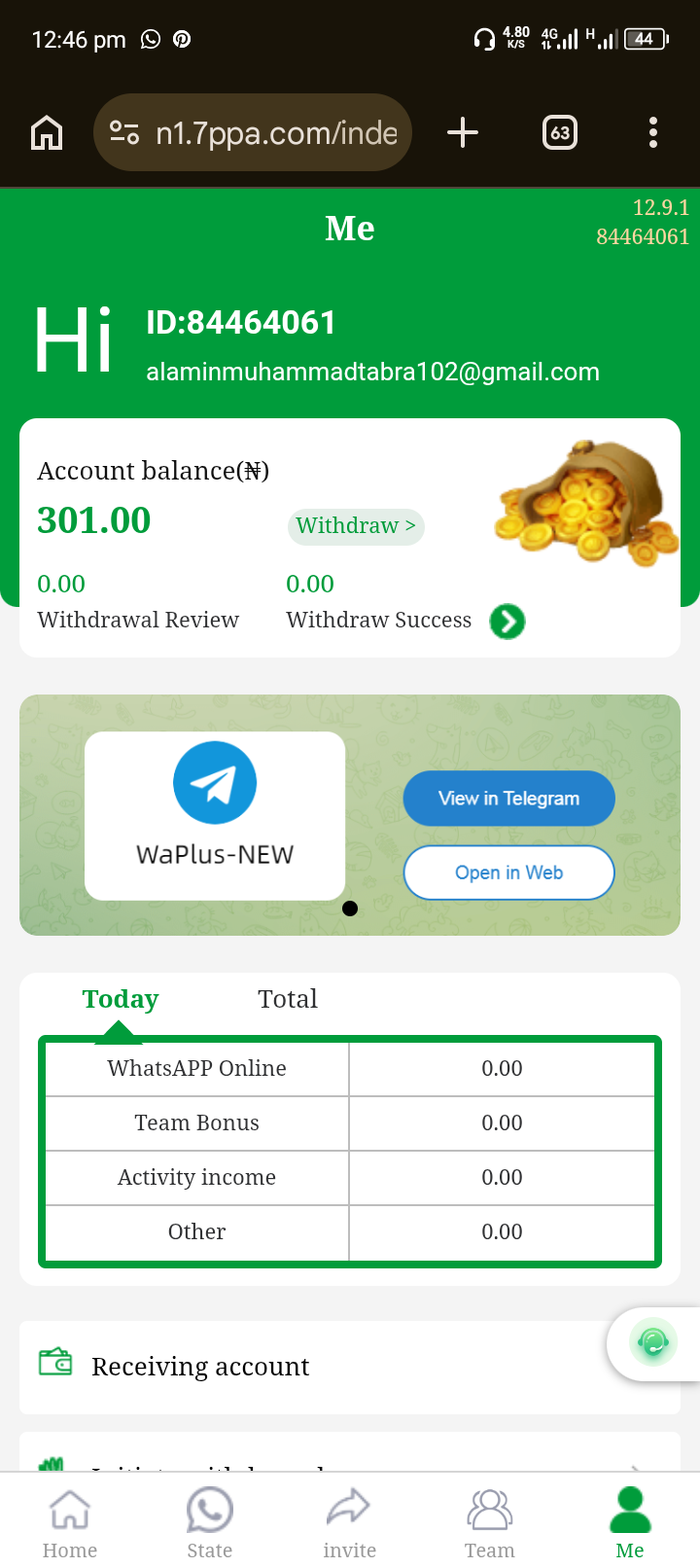
Task: Open the WhatsApp State tab
Action: [210, 1524]
